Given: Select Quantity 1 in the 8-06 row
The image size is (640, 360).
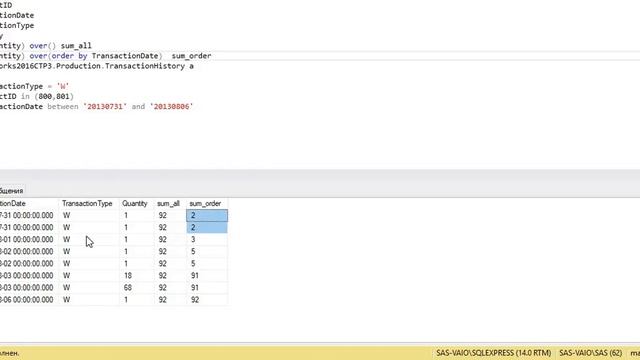Looking at the screenshot, I should pyautogui.click(x=137, y=300).
